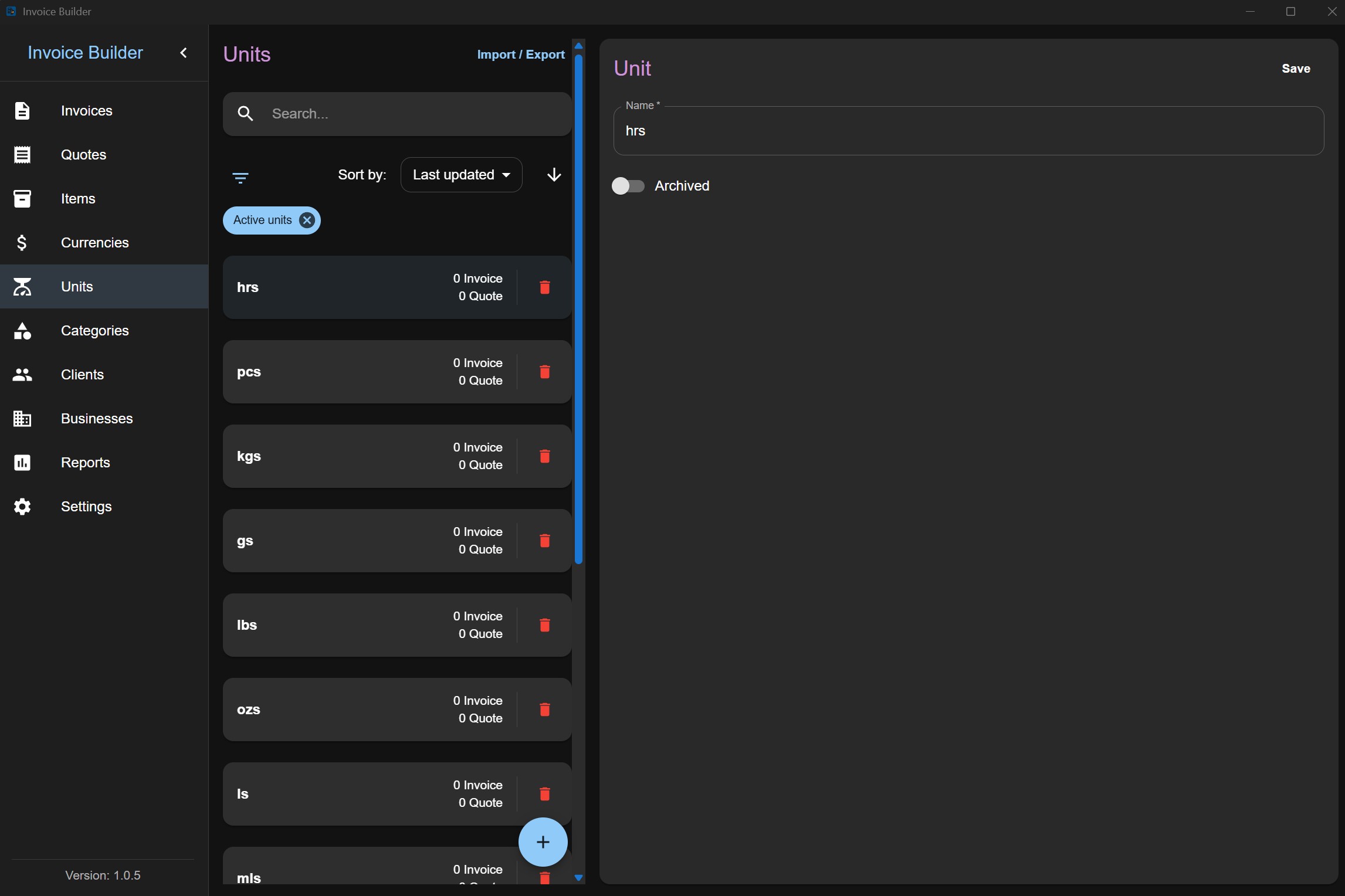This screenshot has height=896, width=1345.
Task: Delete the hrs unit
Action: (x=545, y=287)
